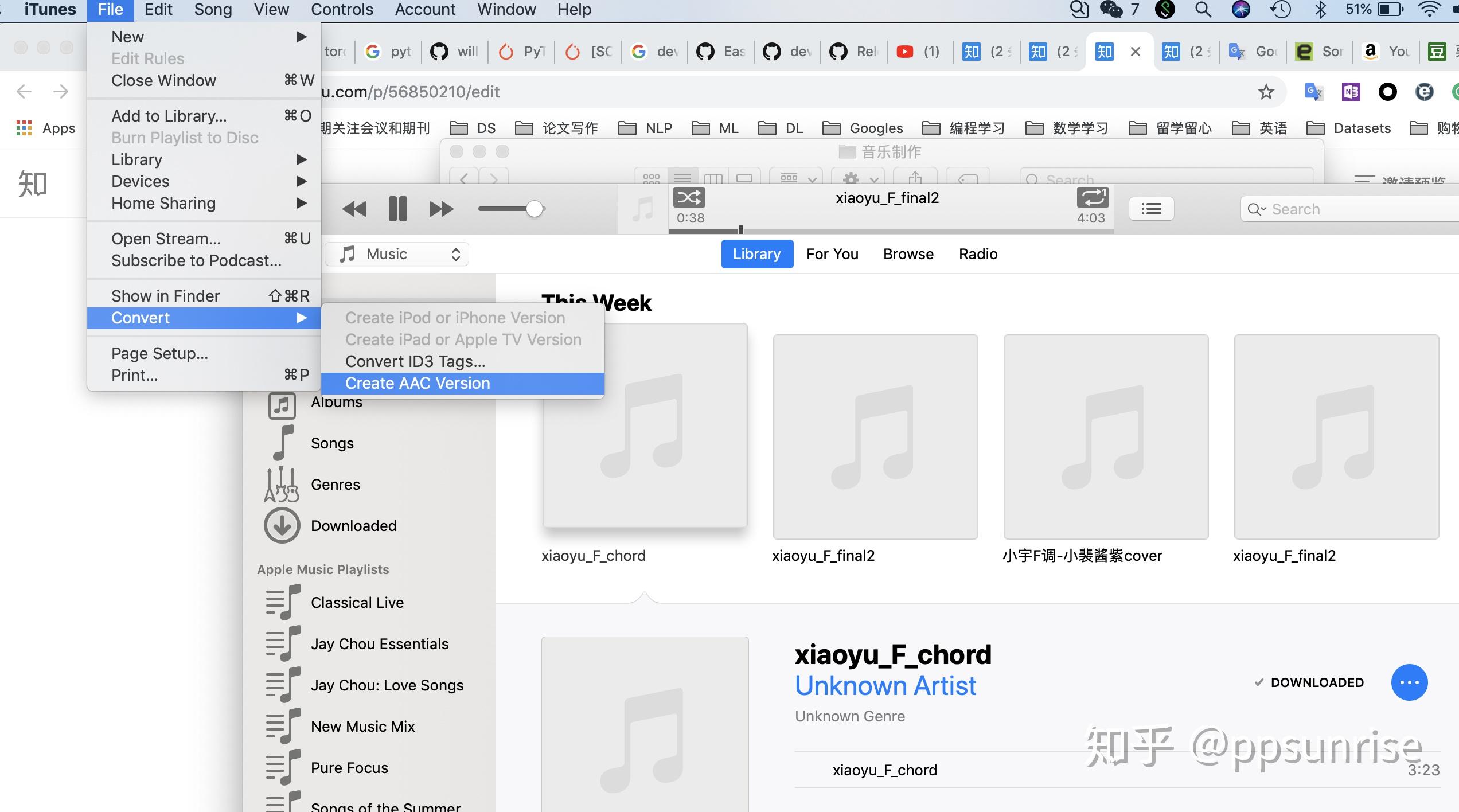Click the Google Translate extension icon
This screenshot has height=812, width=1459.
coord(1313,92)
